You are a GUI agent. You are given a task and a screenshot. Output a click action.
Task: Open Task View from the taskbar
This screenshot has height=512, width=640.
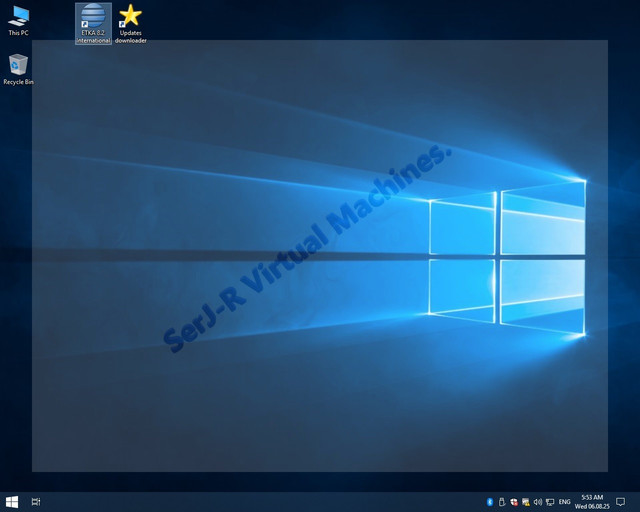tap(36, 502)
